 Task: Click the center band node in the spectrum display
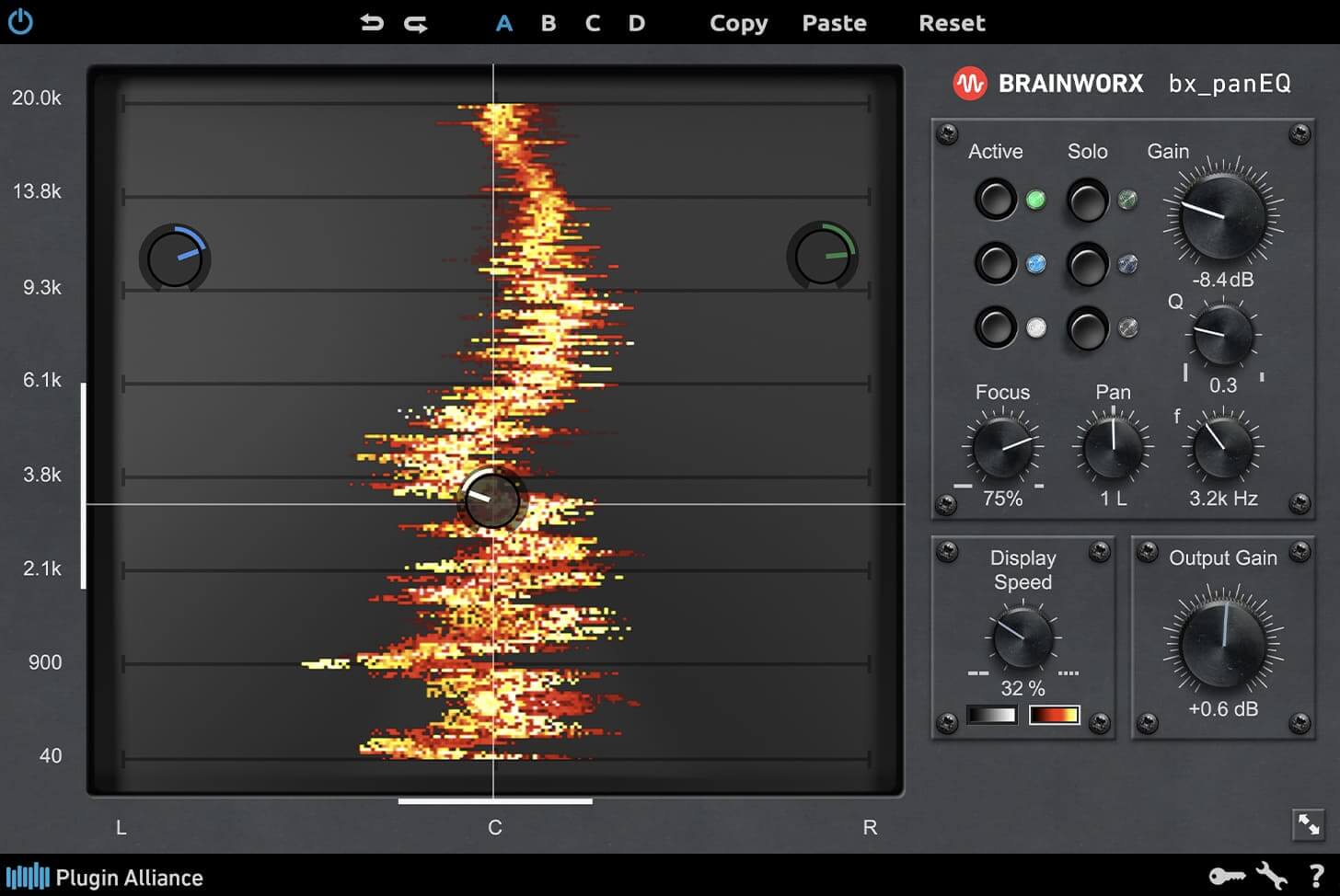point(492,501)
